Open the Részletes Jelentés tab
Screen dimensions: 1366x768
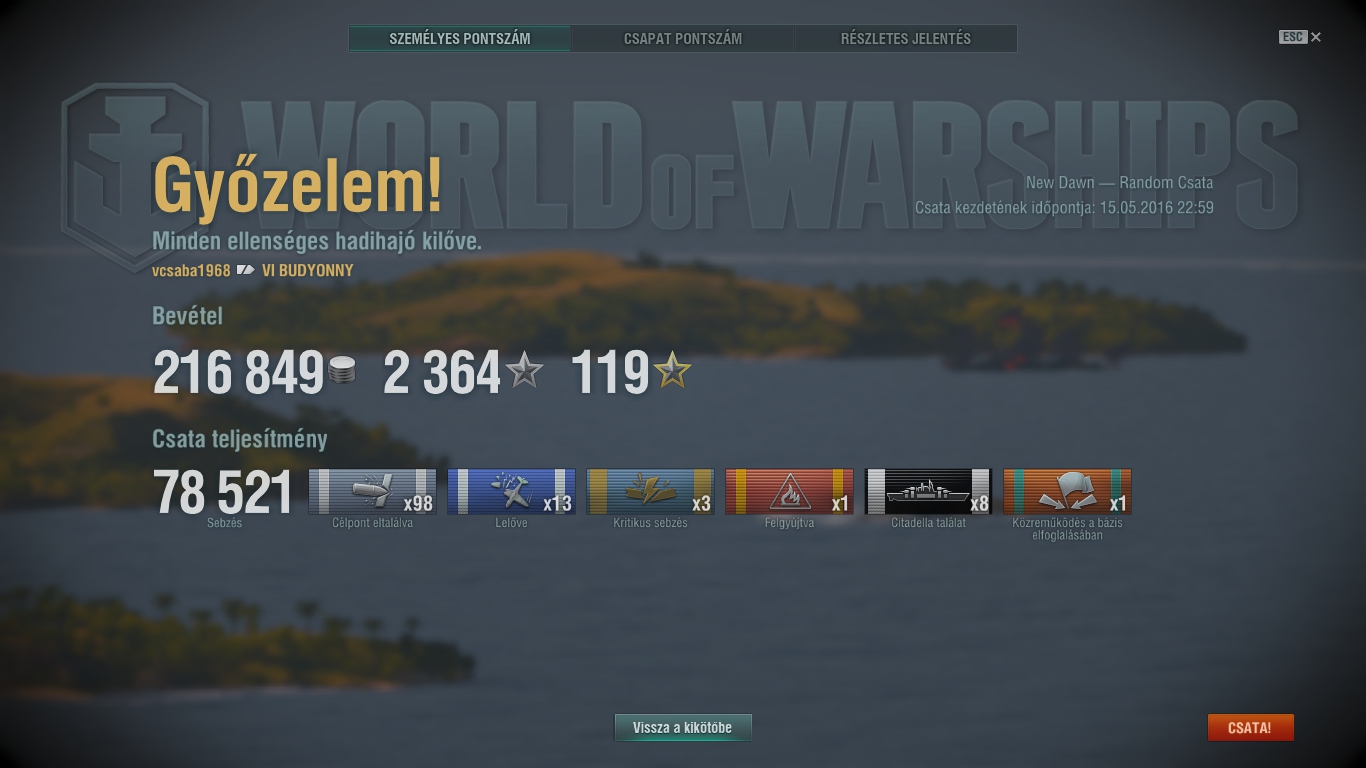point(906,39)
